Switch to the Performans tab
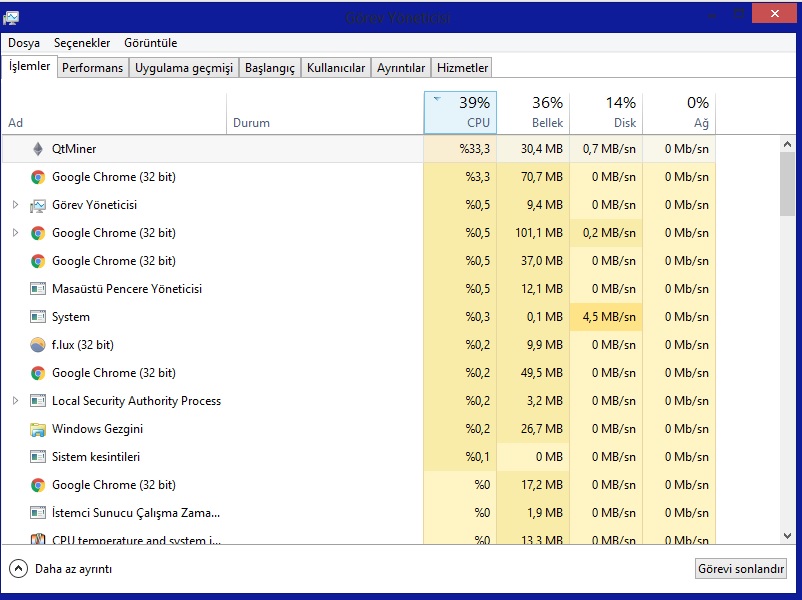 click(x=92, y=68)
